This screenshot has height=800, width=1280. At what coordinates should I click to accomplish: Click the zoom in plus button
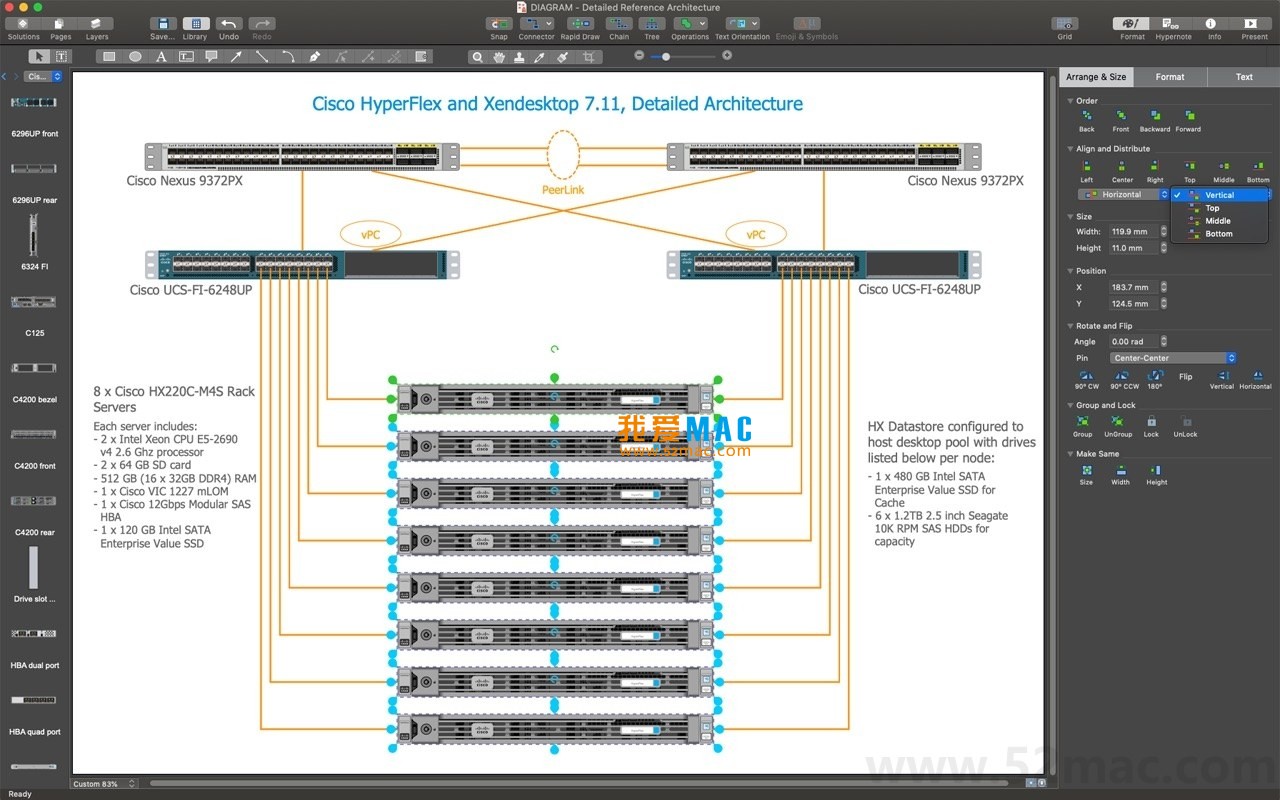point(727,56)
